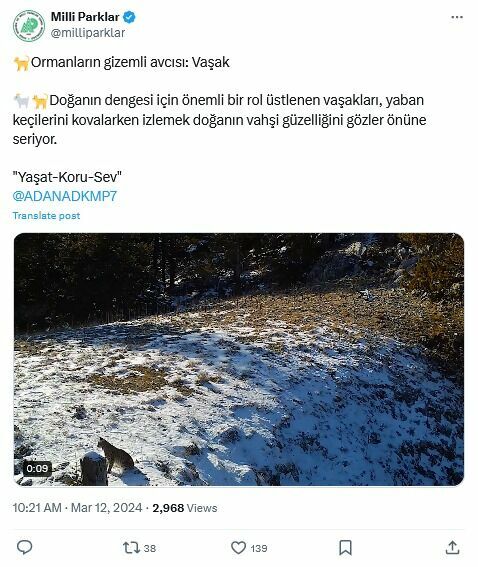Open the Milli Parklar profile avatar

[29, 25]
